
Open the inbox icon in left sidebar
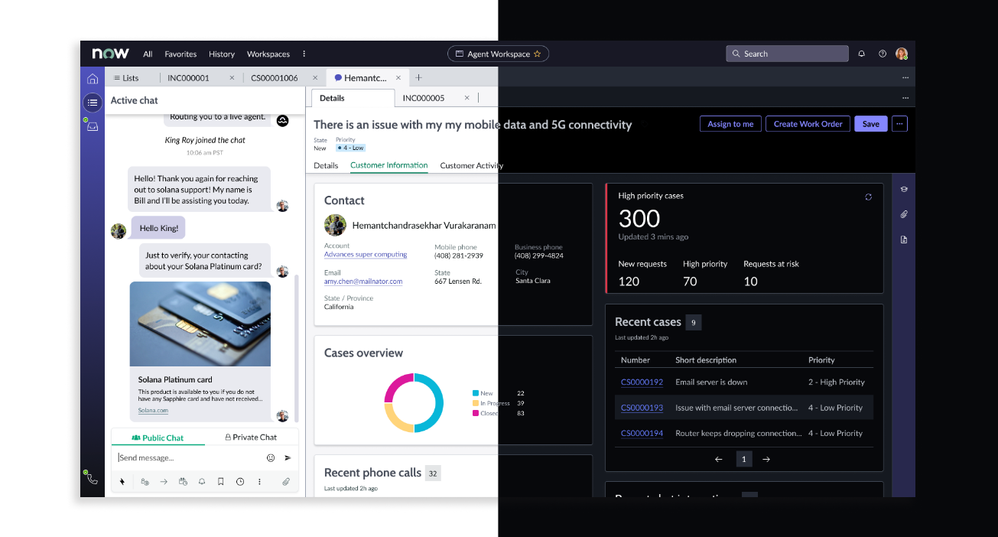[92, 126]
